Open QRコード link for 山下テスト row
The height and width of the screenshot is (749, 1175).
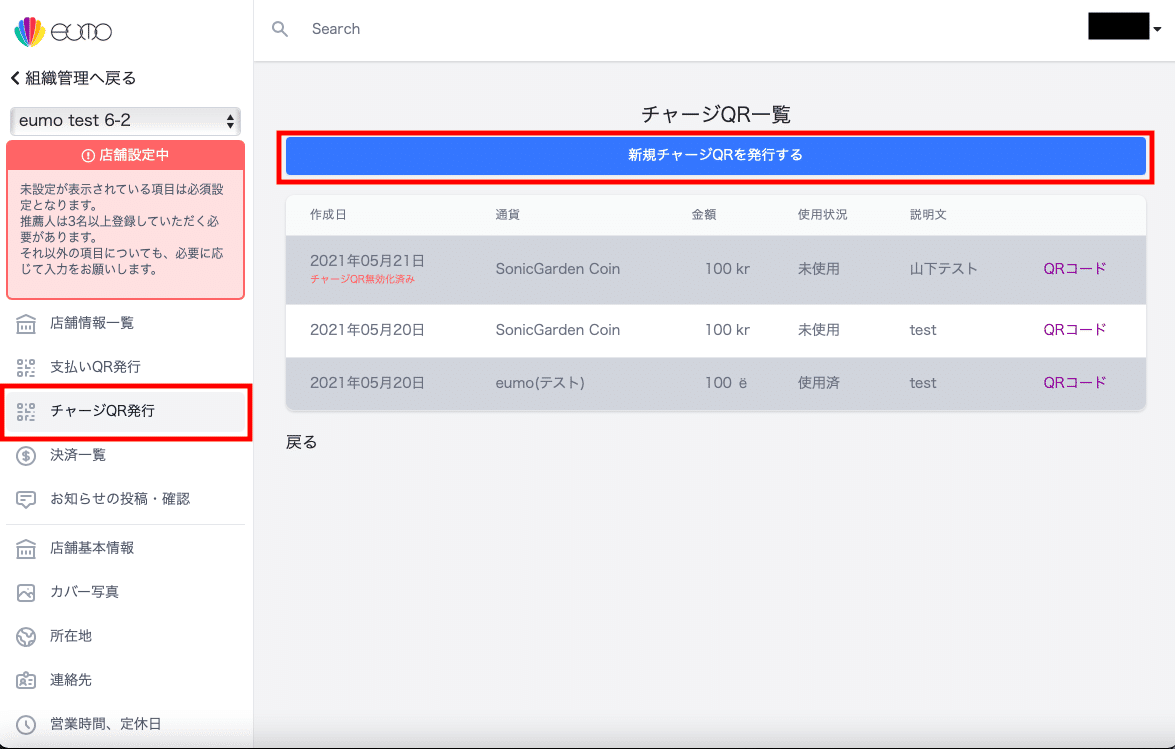click(x=1075, y=269)
